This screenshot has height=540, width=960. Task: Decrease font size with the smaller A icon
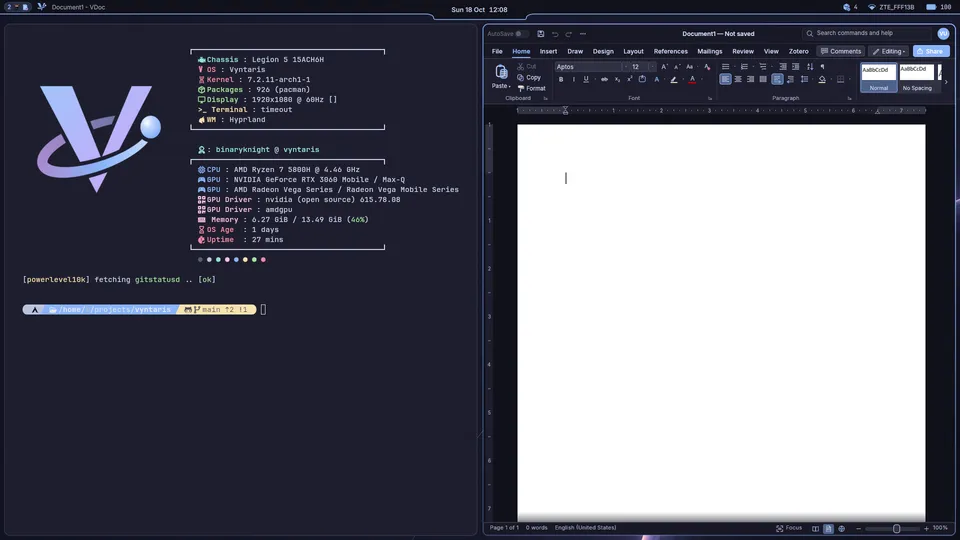tap(677, 67)
